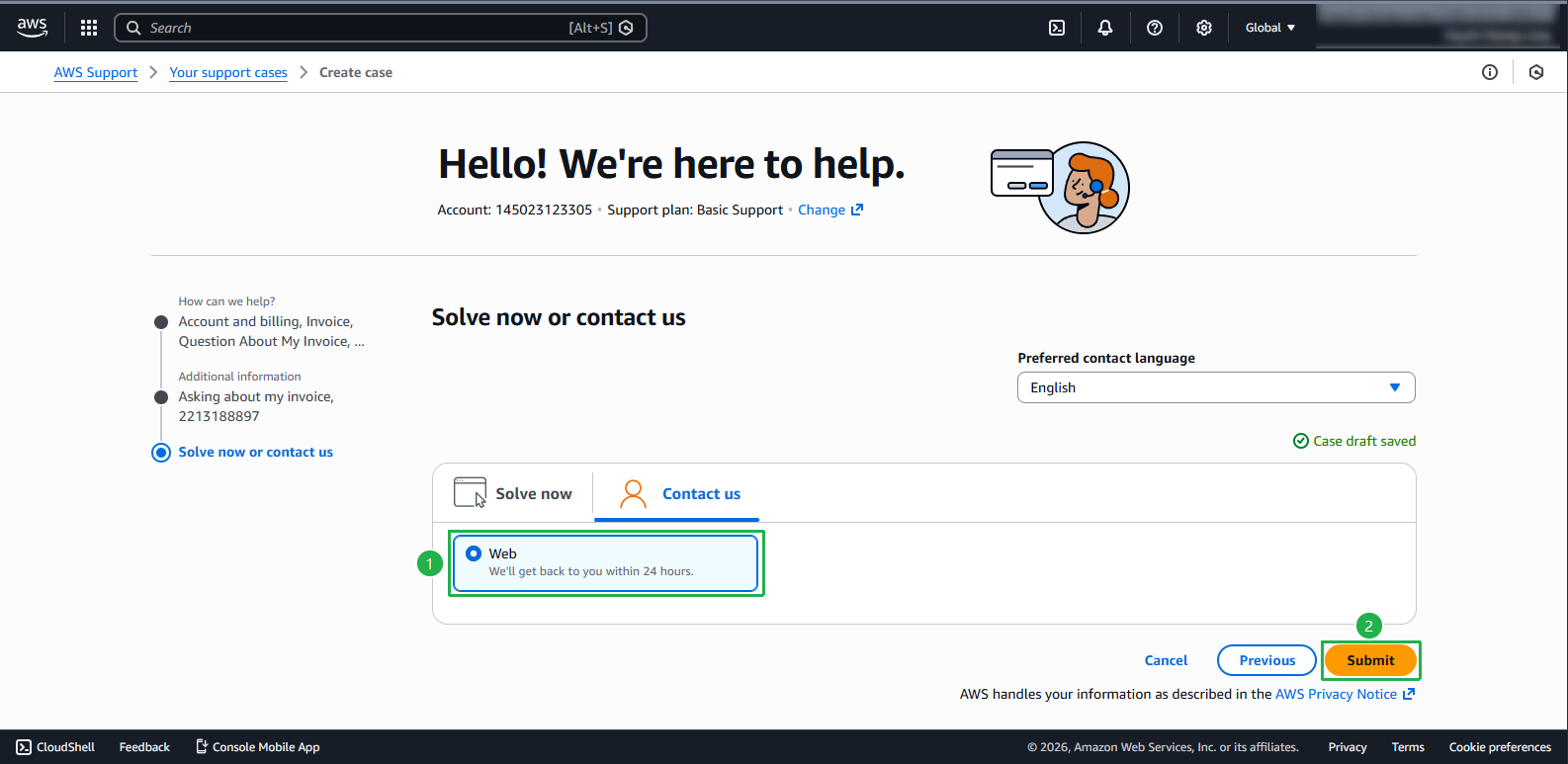Click the hexagon icon at far right of breadcrumb
The width and height of the screenshot is (1568, 764).
click(x=1536, y=72)
